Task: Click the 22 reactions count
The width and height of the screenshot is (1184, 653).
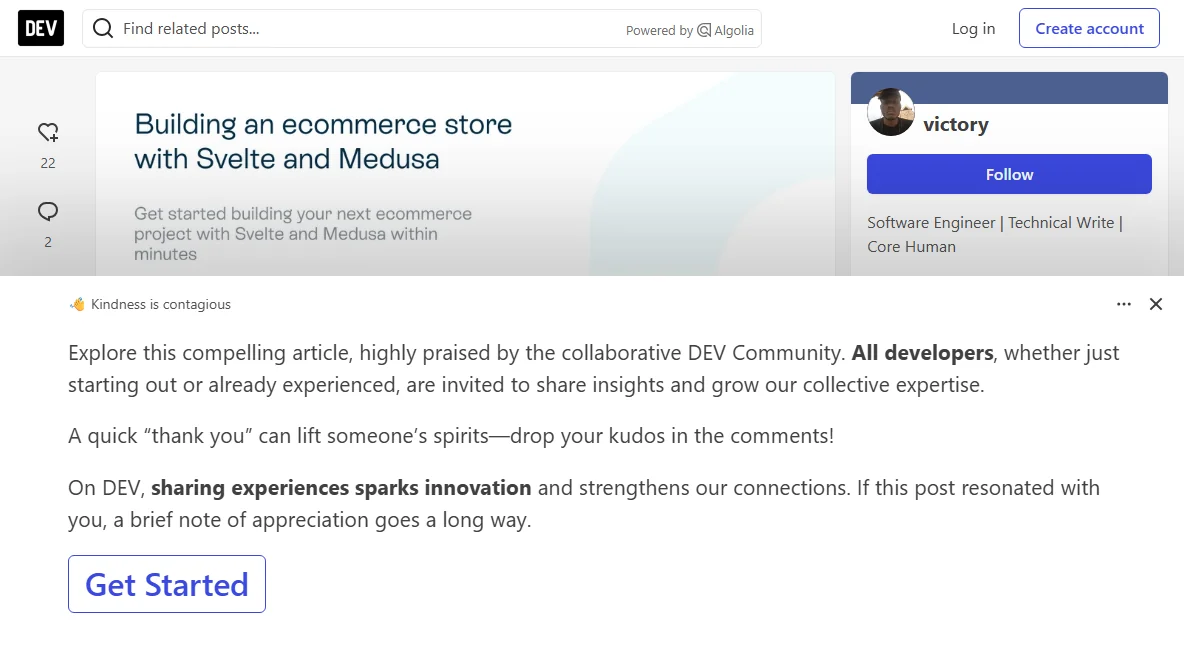Action: 48,163
